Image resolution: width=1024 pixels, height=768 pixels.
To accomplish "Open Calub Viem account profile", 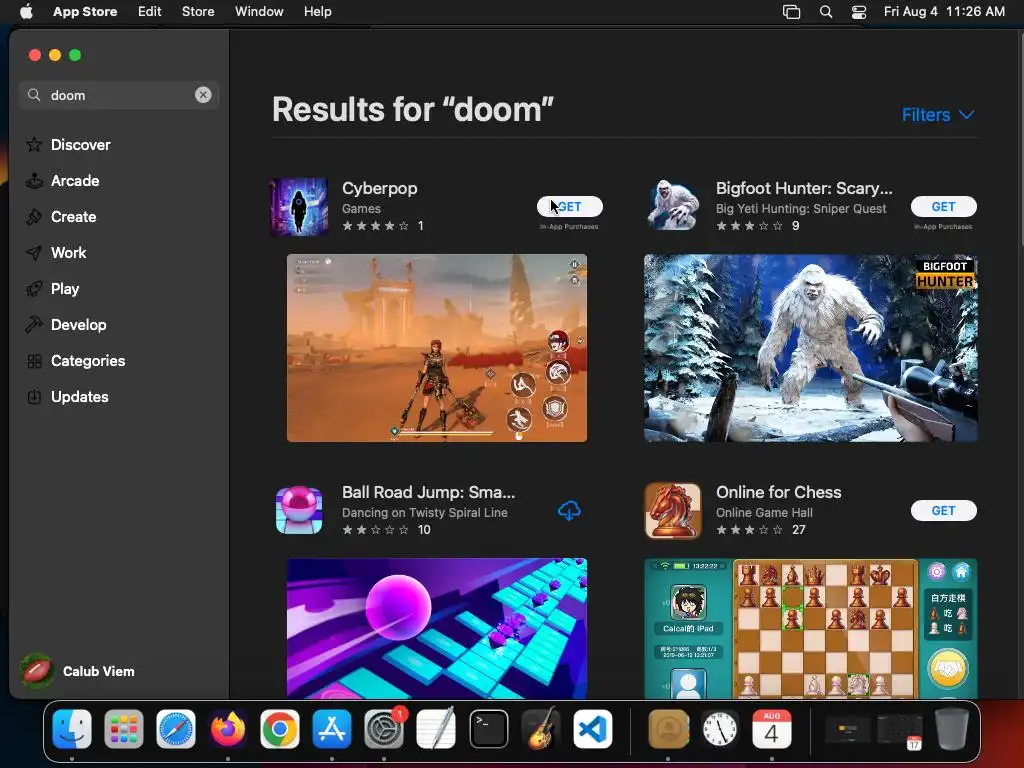I will click(x=78, y=671).
